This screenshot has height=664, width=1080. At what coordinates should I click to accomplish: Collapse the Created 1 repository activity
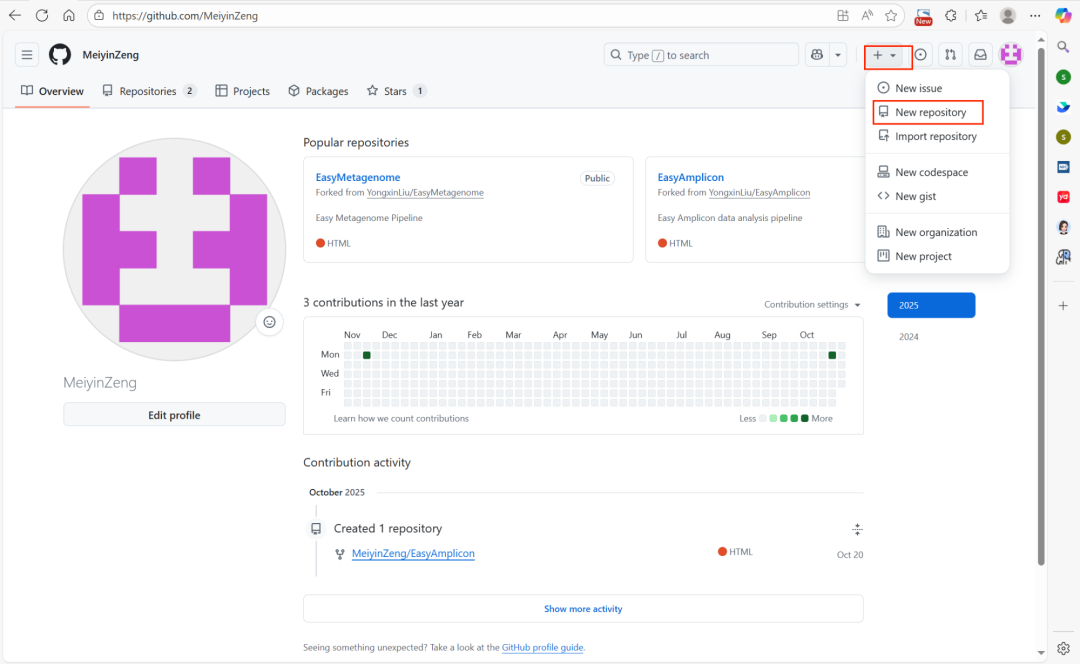click(x=858, y=529)
